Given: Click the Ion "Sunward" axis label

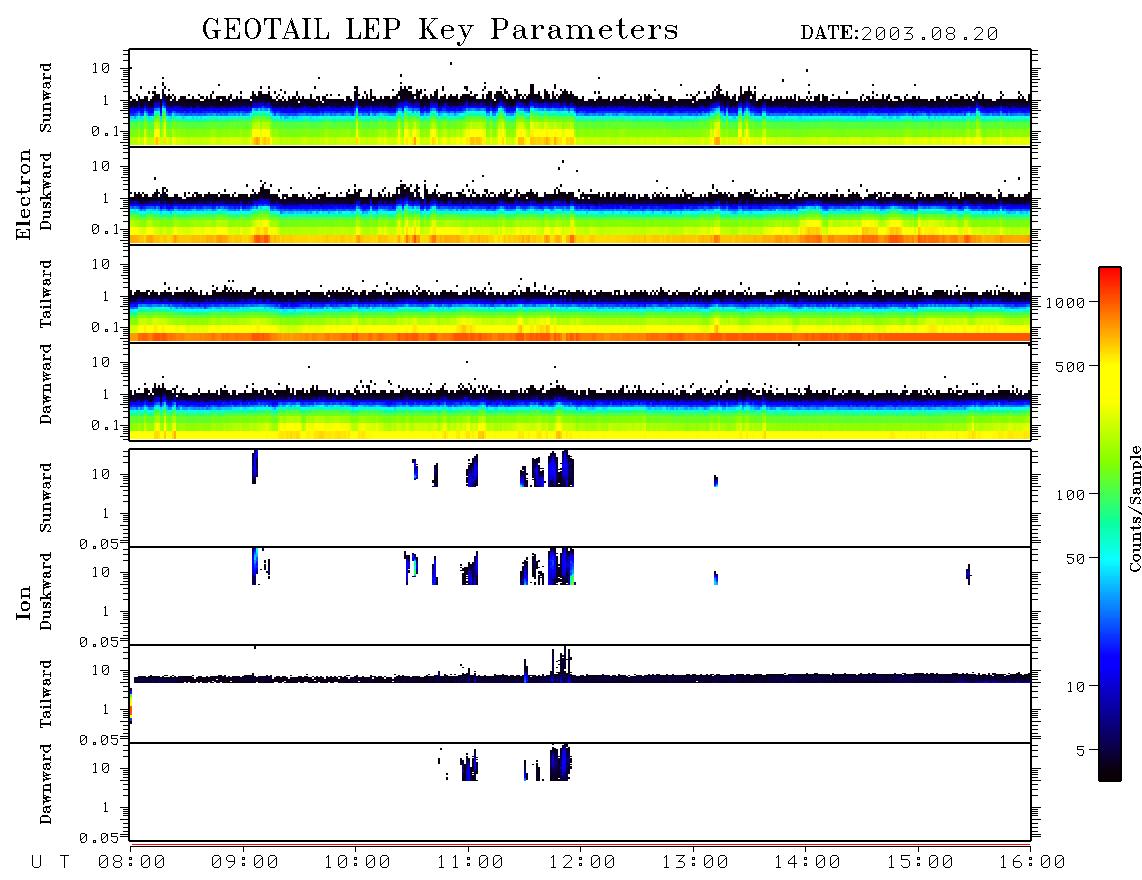Looking at the screenshot, I should coord(46,498).
